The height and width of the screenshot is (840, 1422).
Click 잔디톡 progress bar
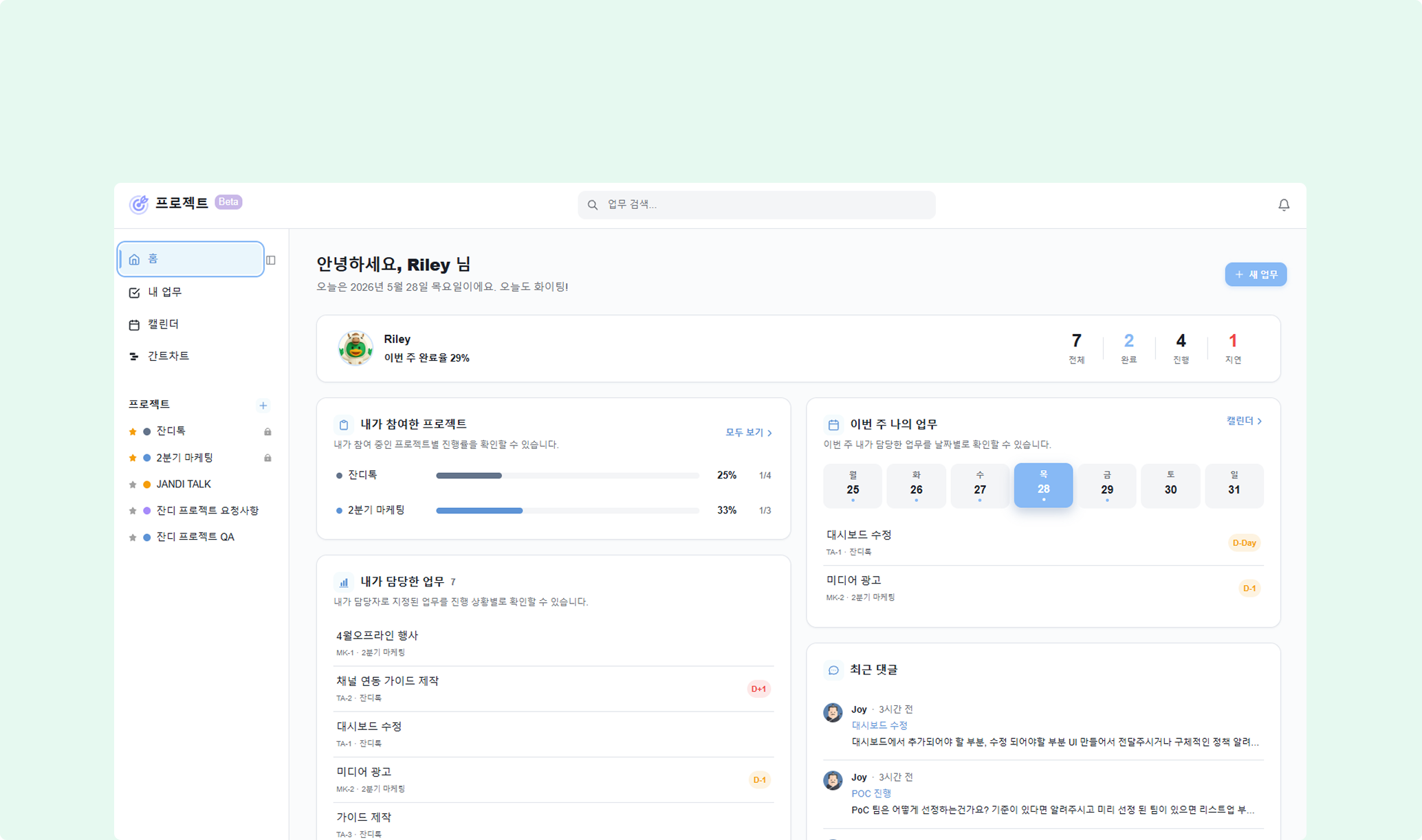(567, 476)
